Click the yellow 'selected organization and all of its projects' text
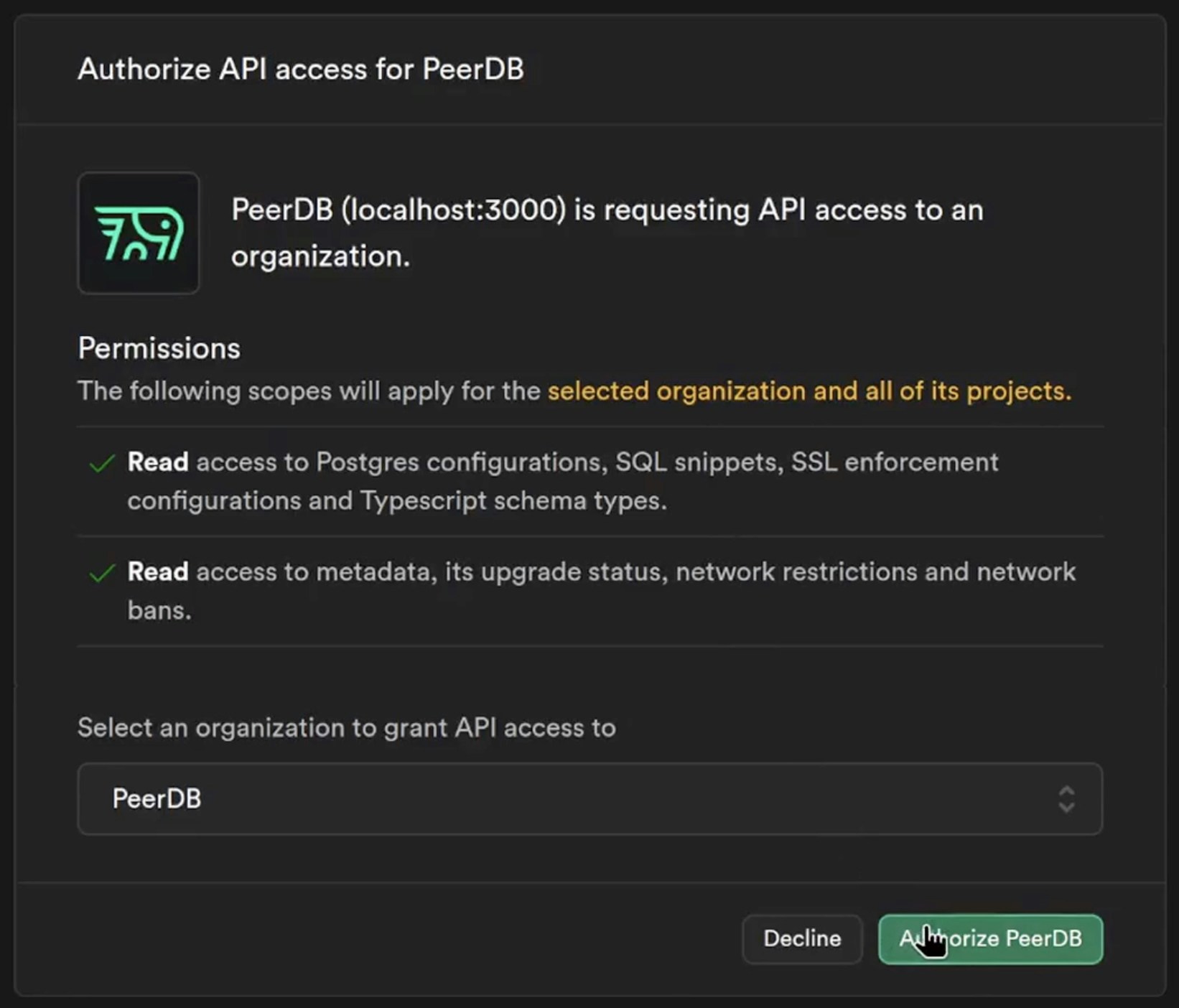The image size is (1179, 1008). point(809,391)
